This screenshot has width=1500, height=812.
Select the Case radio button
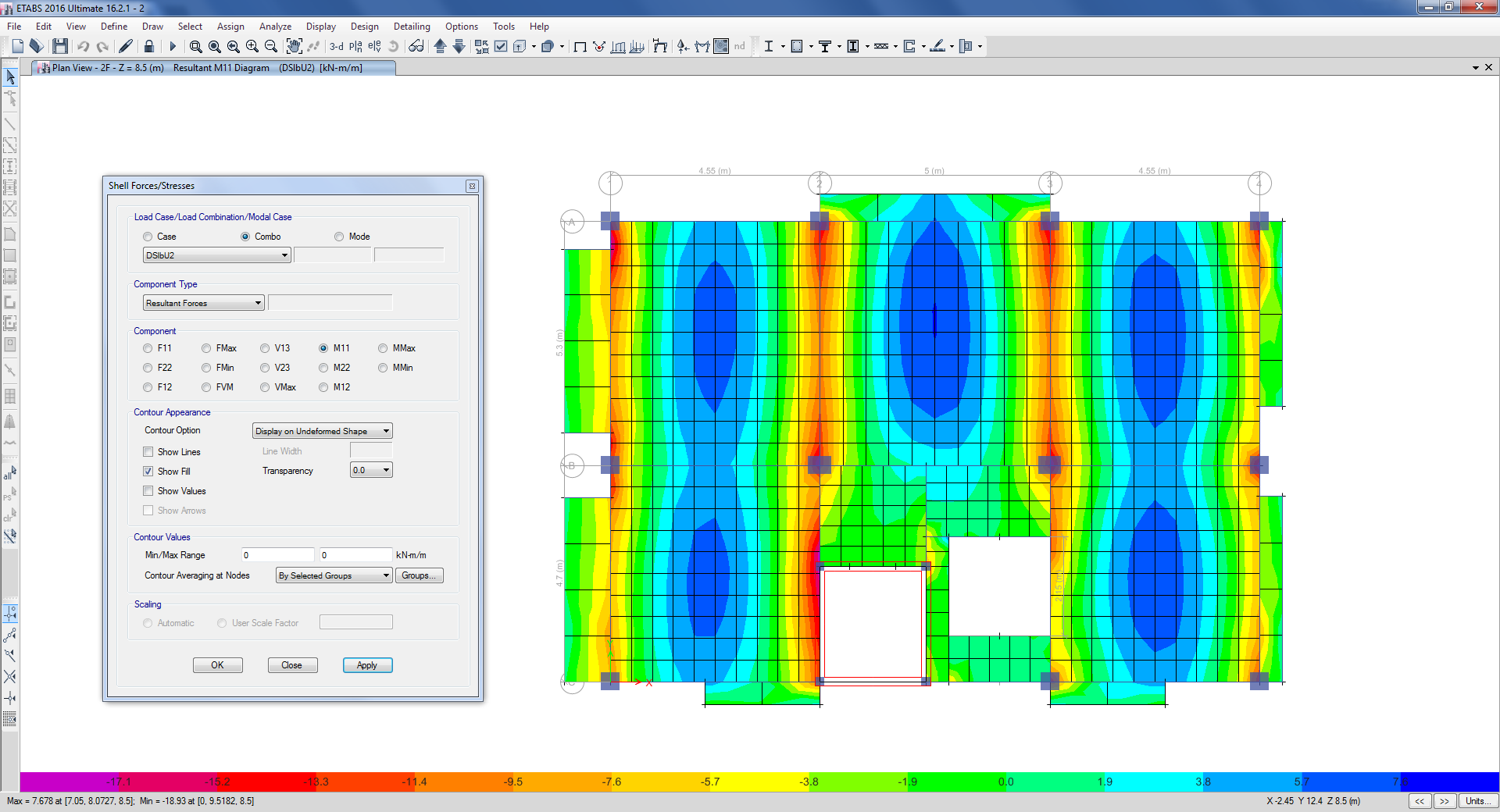[x=148, y=237]
